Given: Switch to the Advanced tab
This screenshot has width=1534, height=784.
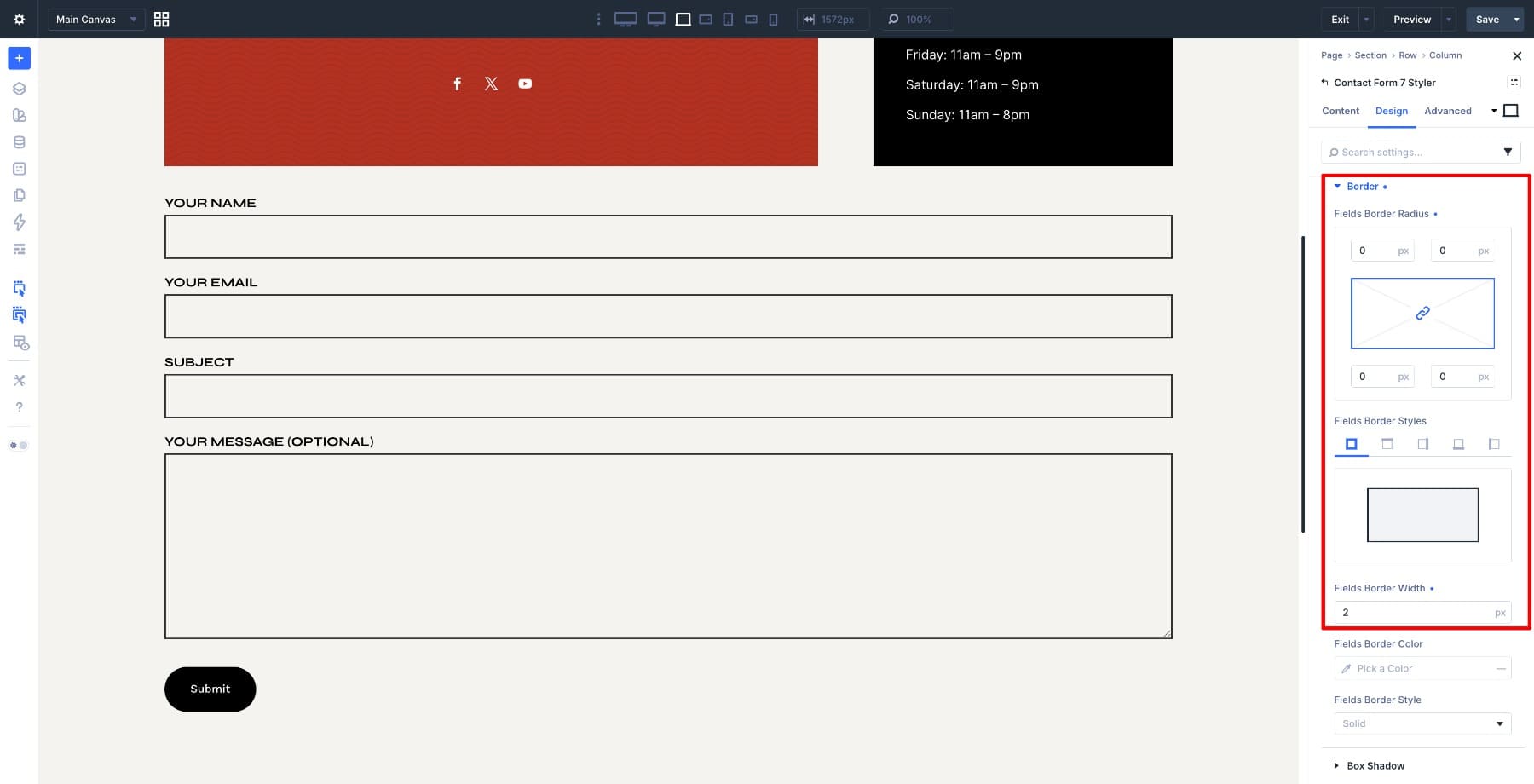Looking at the screenshot, I should [x=1448, y=111].
